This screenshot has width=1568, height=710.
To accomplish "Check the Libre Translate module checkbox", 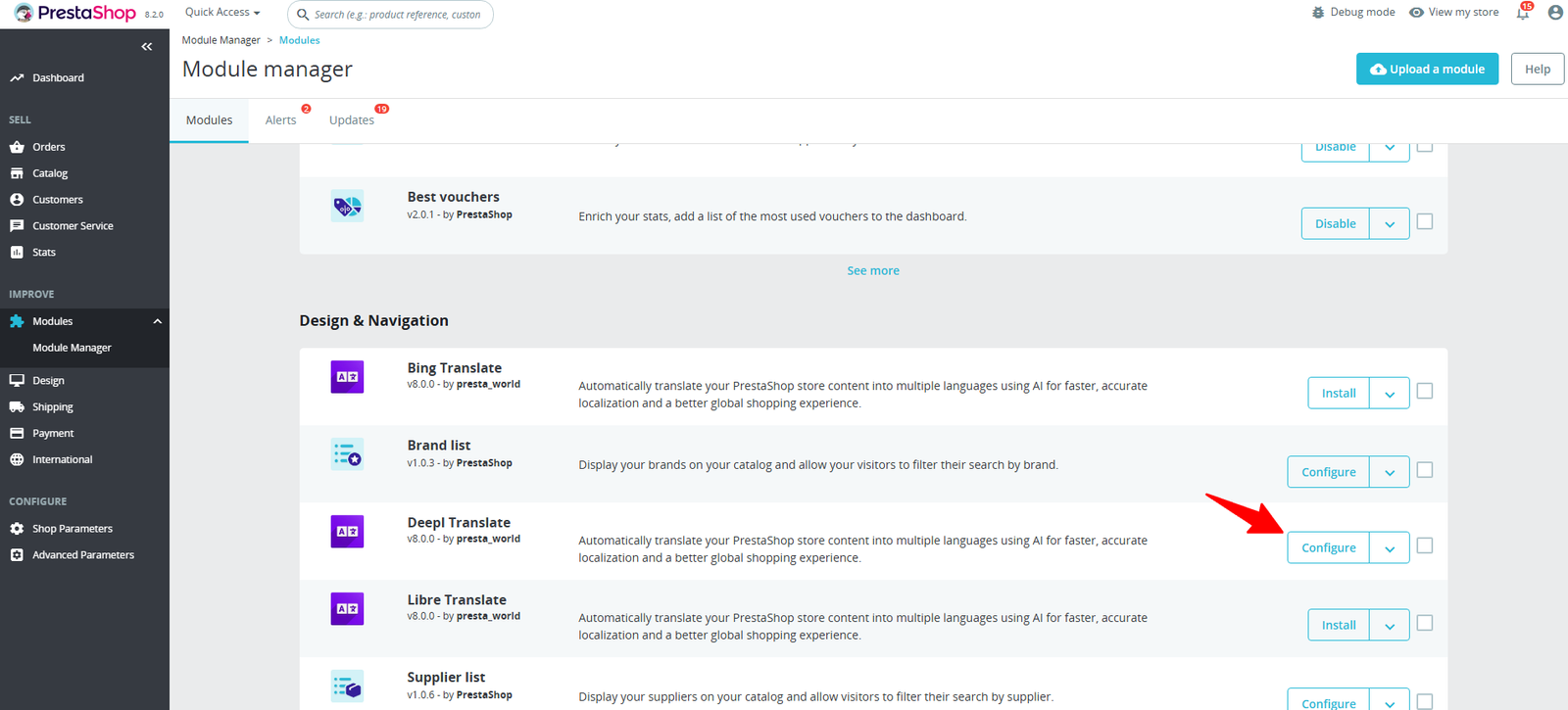I will [x=1425, y=623].
